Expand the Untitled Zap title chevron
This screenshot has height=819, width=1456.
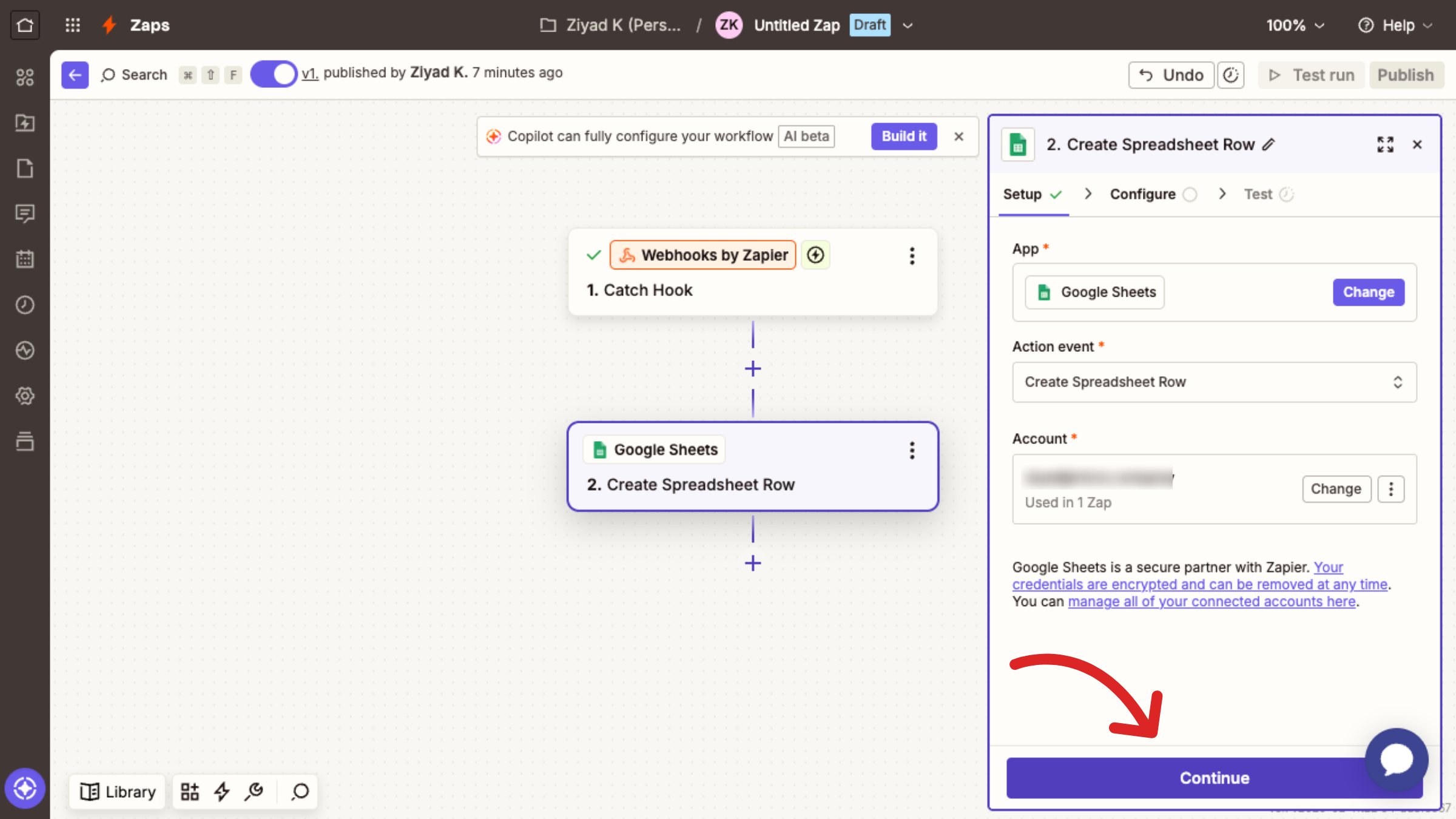tap(908, 25)
